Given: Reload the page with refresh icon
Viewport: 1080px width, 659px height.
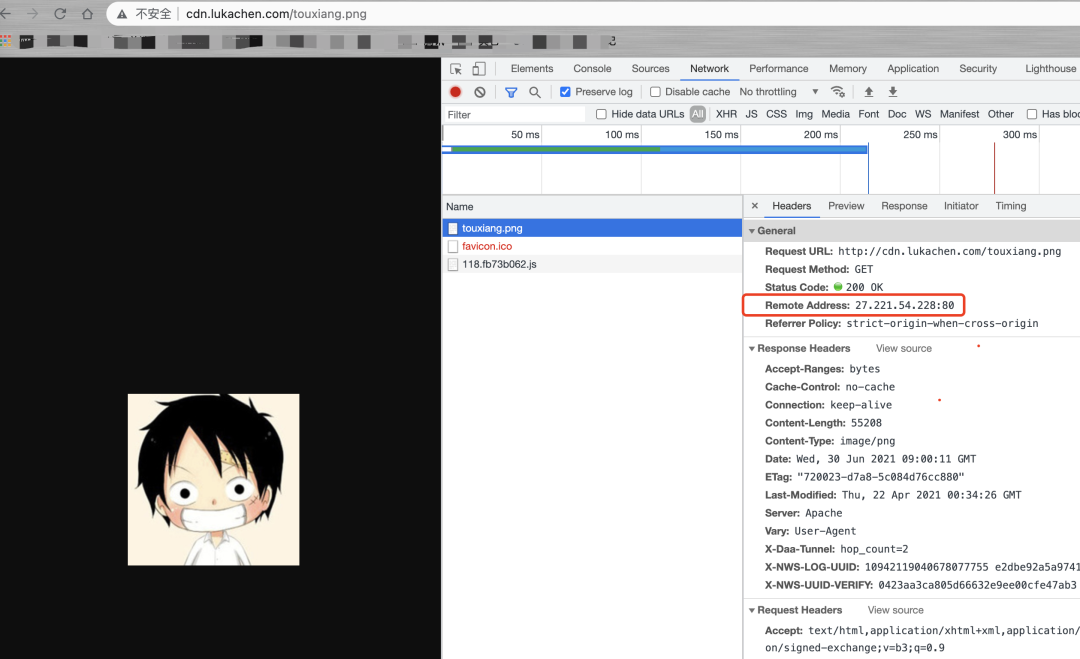Looking at the screenshot, I should pos(60,14).
